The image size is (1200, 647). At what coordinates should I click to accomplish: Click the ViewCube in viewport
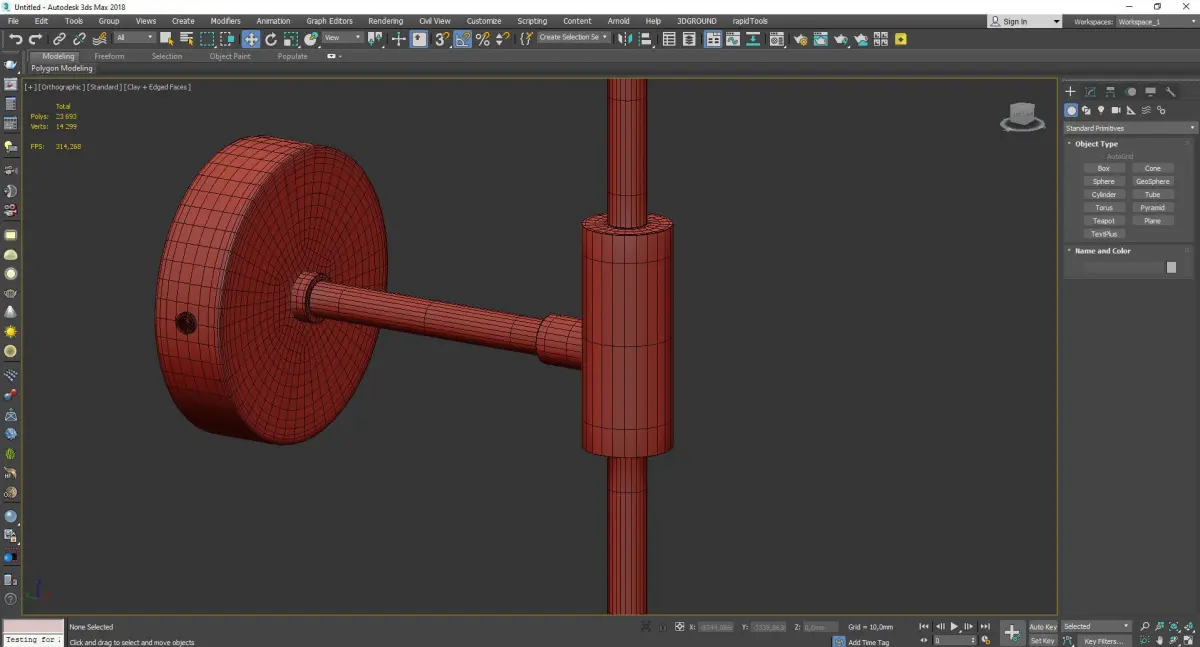click(1022, 118)
